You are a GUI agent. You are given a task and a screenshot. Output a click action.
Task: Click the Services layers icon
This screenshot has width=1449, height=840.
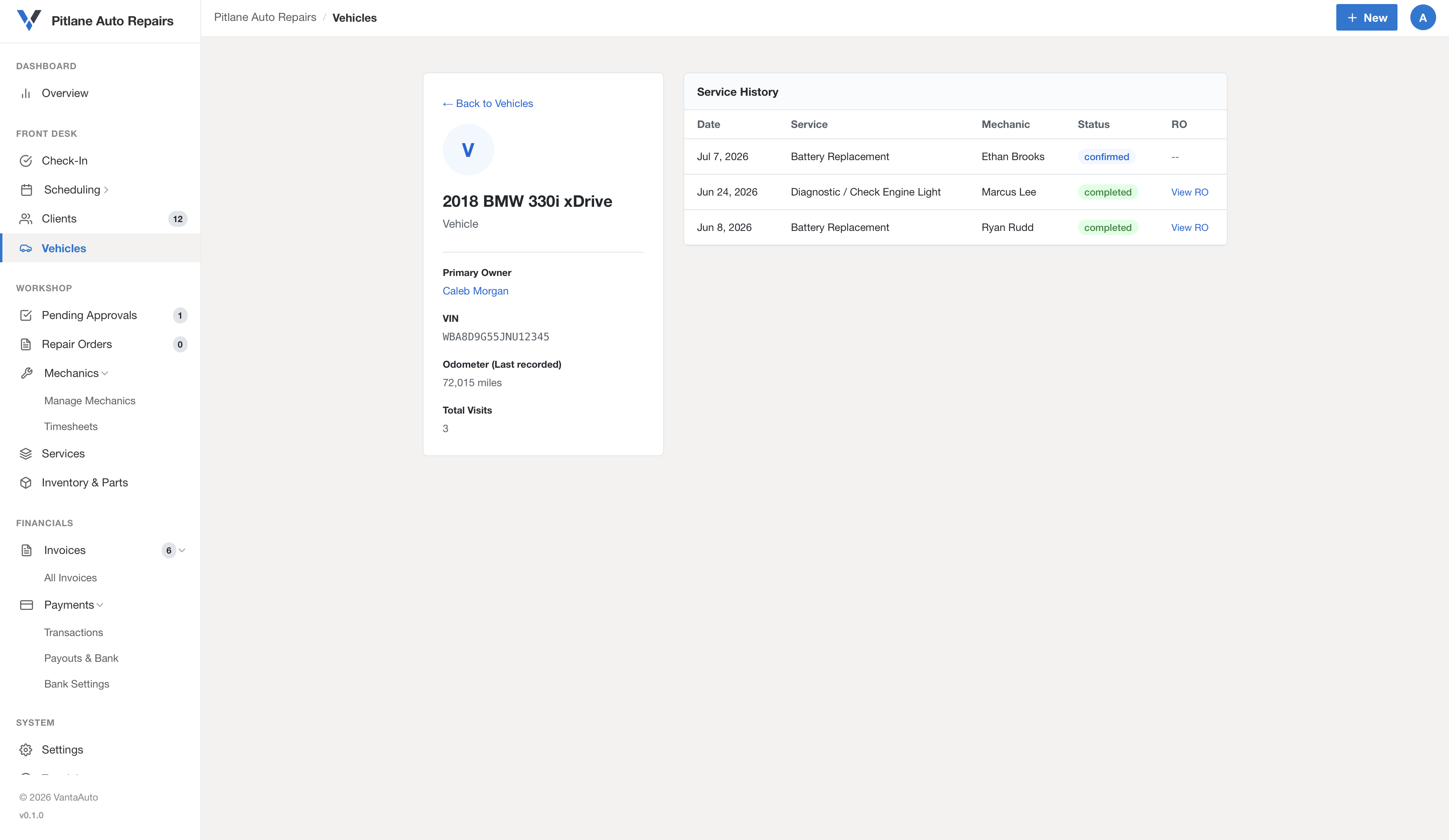[26, 454]
